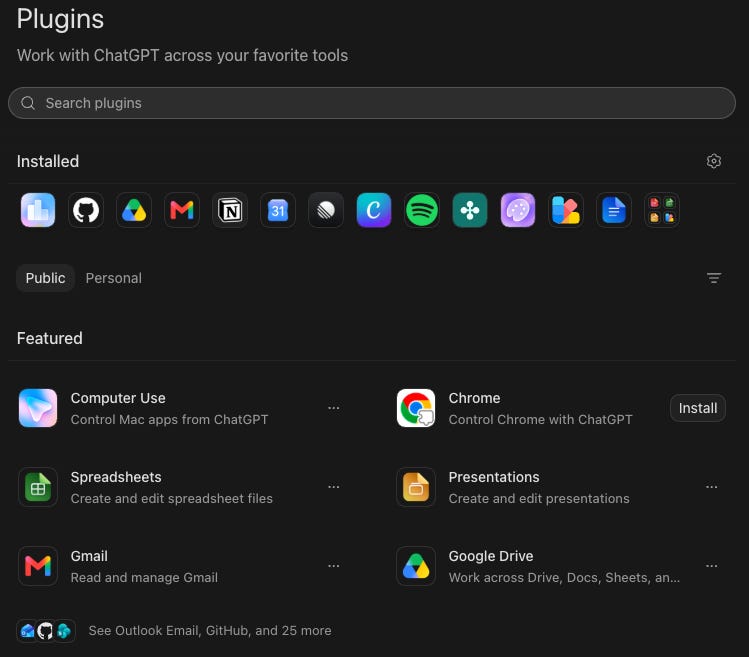Open installed plugins settings gear

[714, 161]
